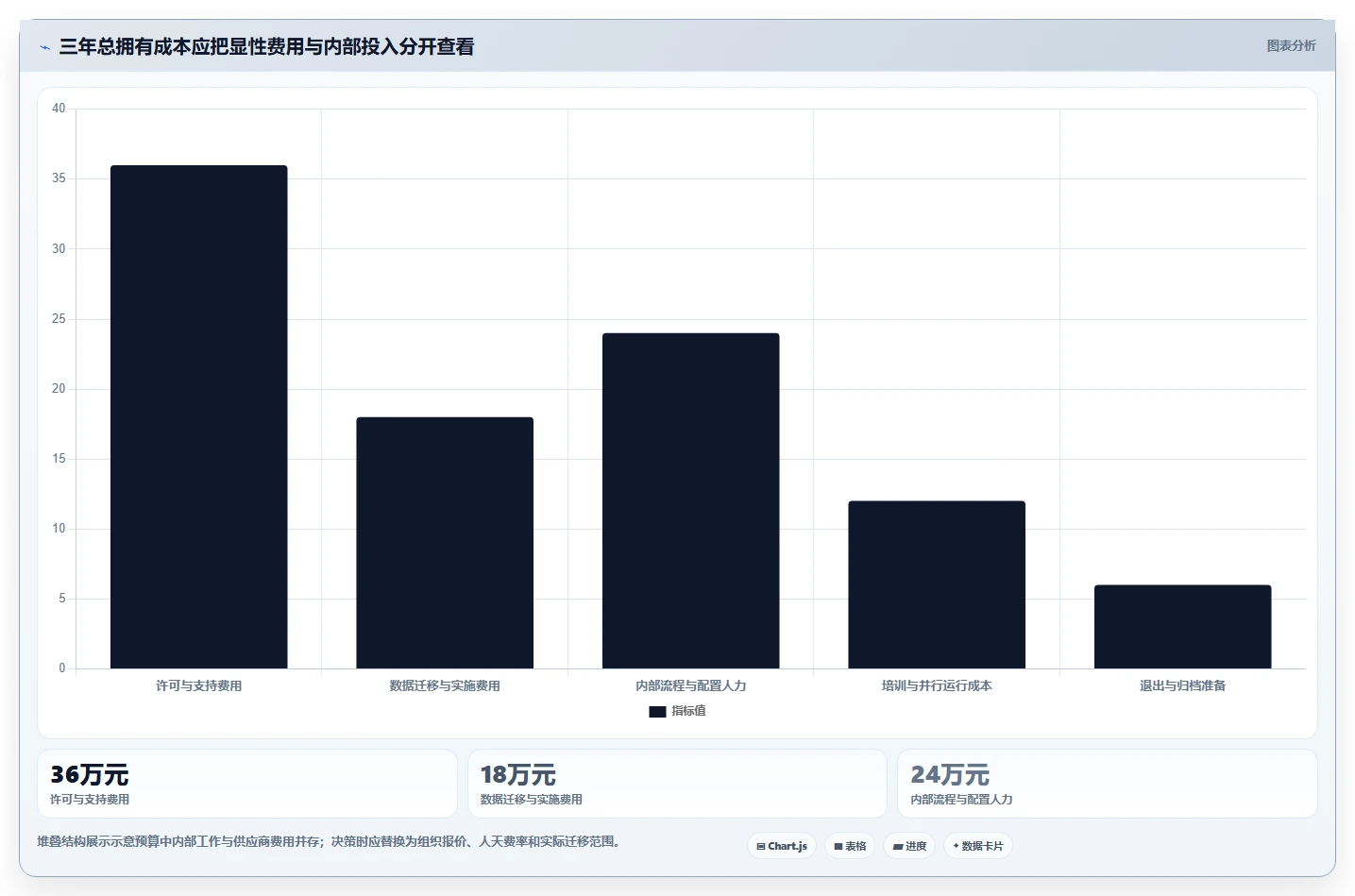
Task: Click the y-axis value 25
Action: [59, 319]
